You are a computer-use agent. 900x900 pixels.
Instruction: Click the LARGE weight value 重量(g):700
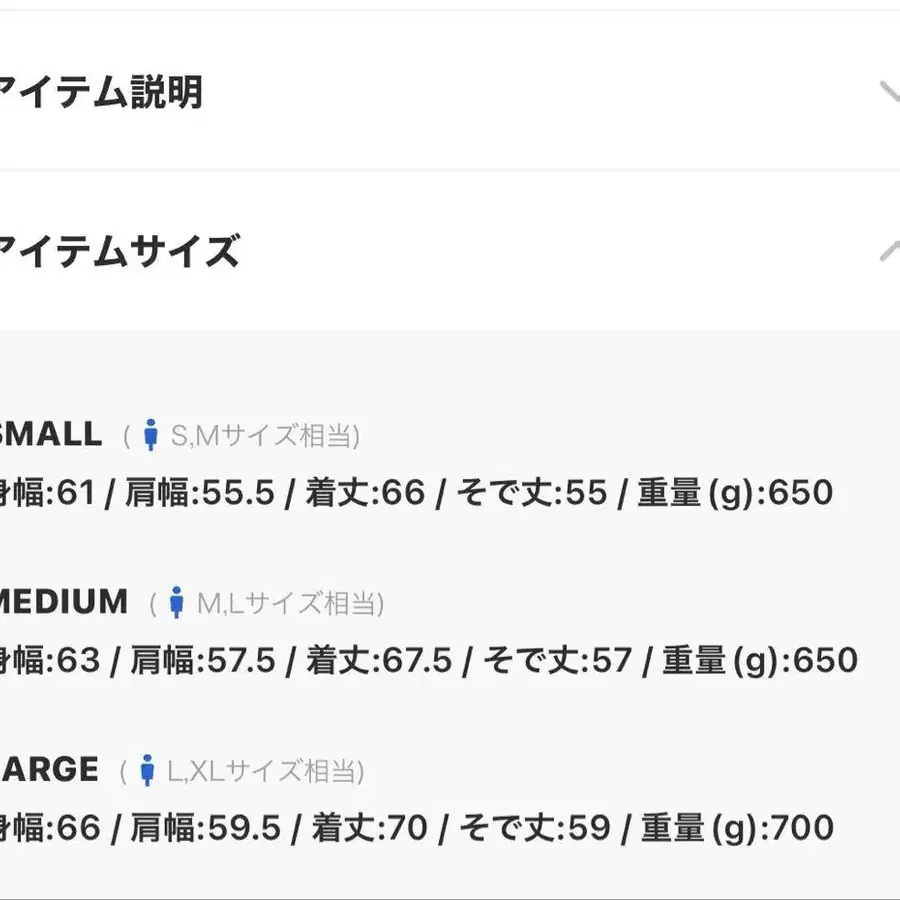737,828
